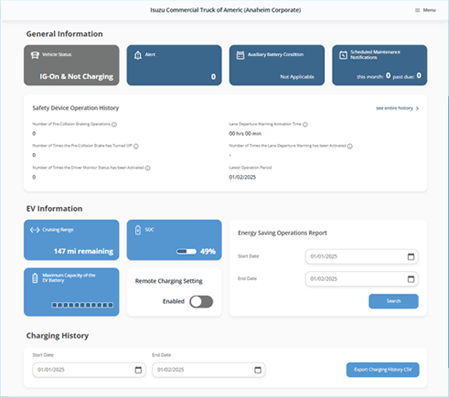Click the Scheduled Maintenance Notifications icon
Viewport: 449px width, 397px height.
point(343,55)
